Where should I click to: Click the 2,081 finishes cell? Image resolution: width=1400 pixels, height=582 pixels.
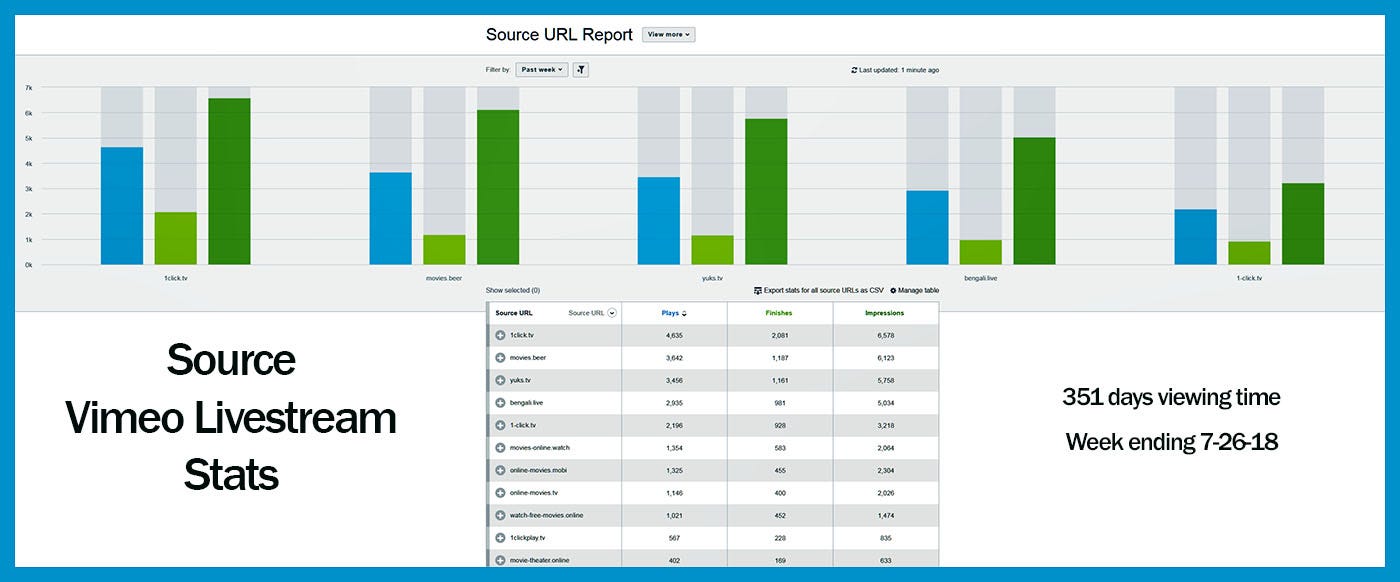pyautogui.click(x=780, y=335)
